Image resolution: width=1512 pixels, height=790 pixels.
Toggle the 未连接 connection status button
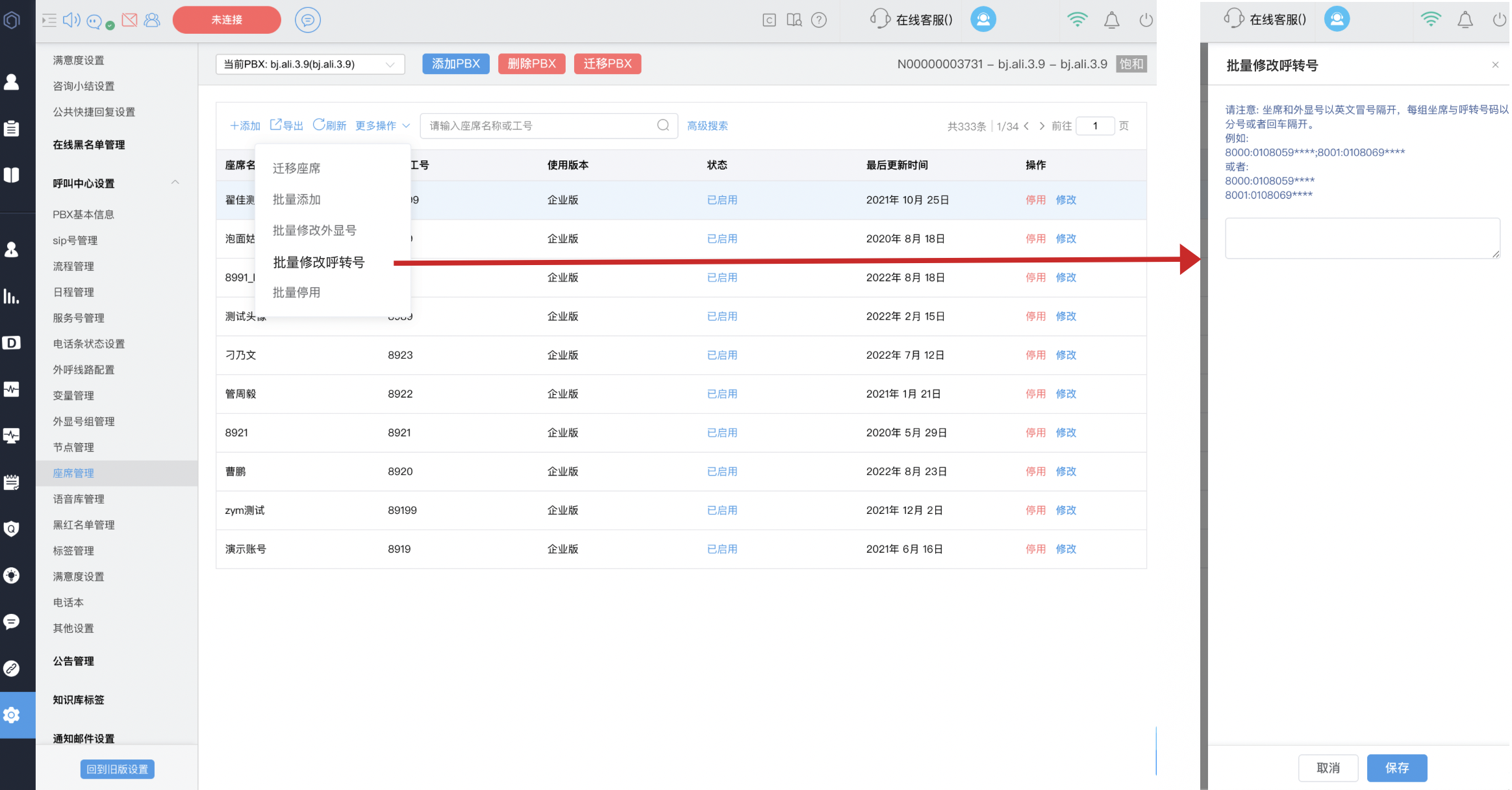click(227, 20)
